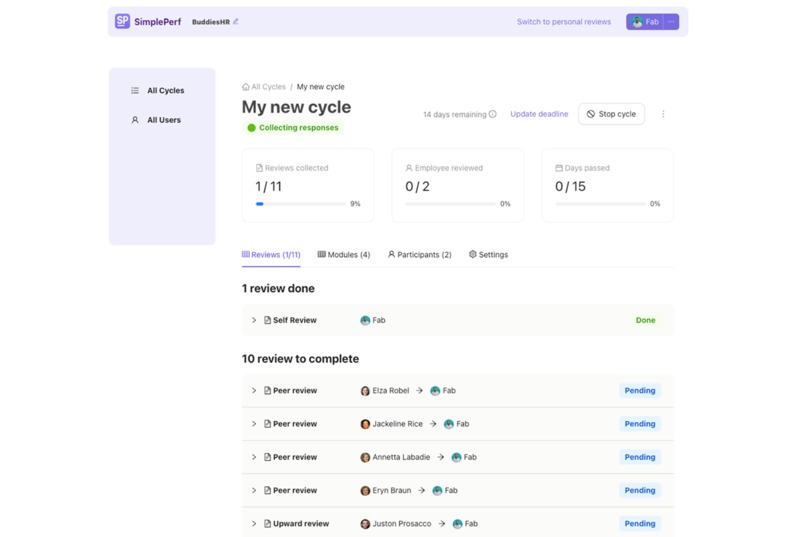Screen dimensions: 806x537
Task: Expand the Self Review row
Action: (254, 320)
